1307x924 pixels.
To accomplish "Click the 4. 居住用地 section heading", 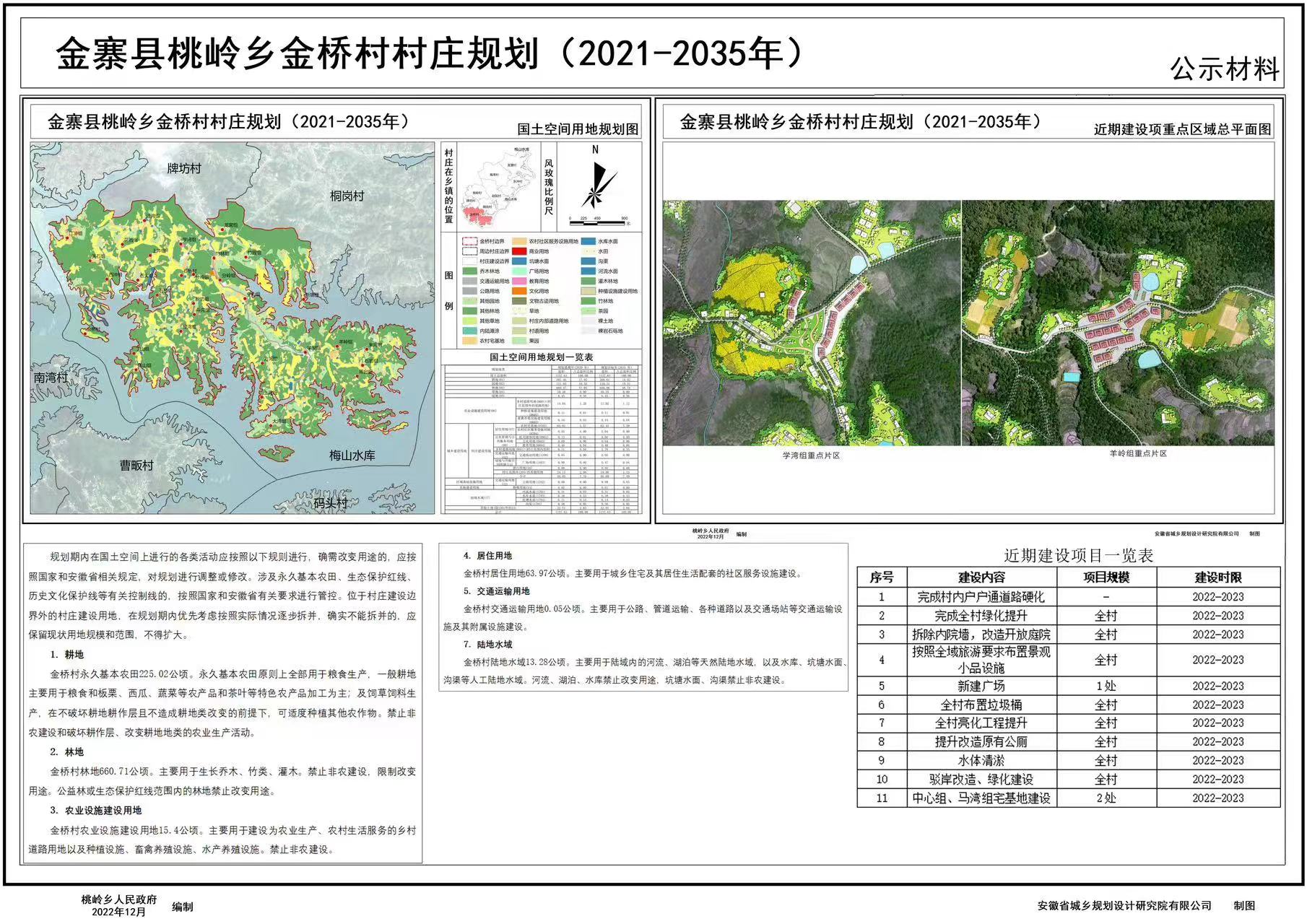I will coord(487,556).
